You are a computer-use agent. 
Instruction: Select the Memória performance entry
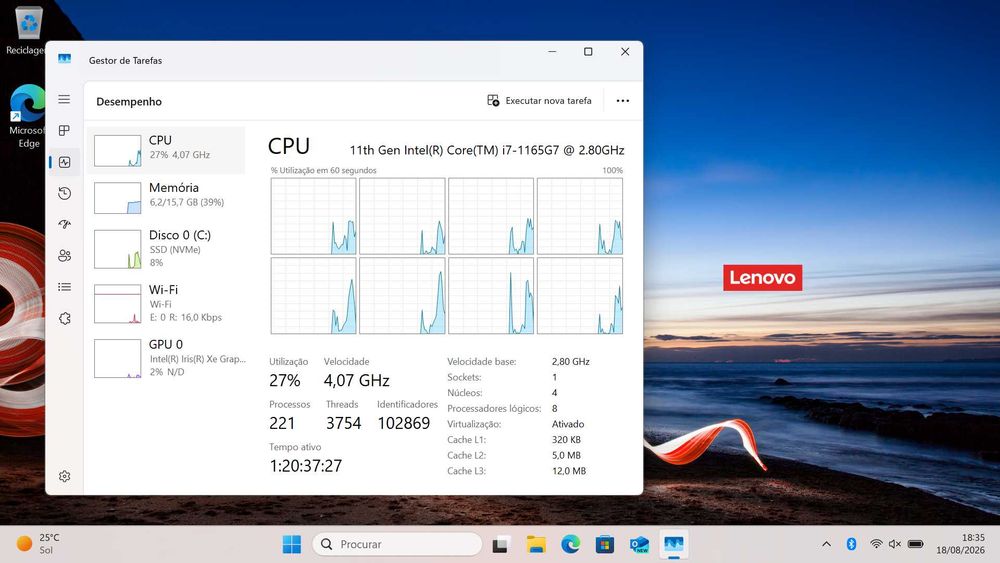point(166,197)
